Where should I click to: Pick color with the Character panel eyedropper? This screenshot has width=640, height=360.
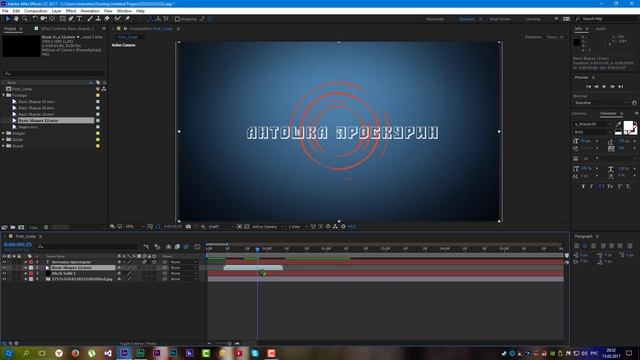tap(618, 124)
